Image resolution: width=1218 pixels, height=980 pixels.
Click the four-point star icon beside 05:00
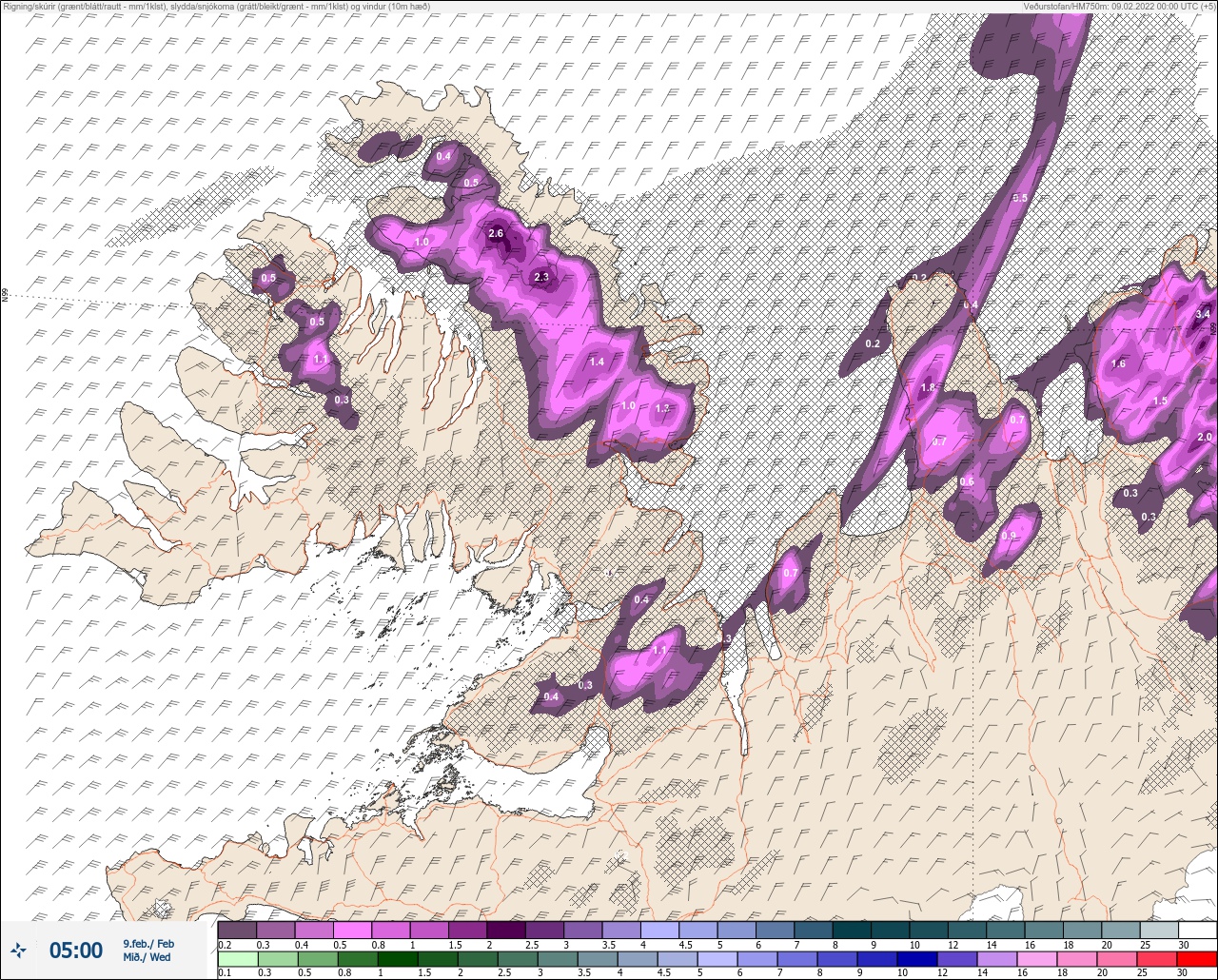19,950
